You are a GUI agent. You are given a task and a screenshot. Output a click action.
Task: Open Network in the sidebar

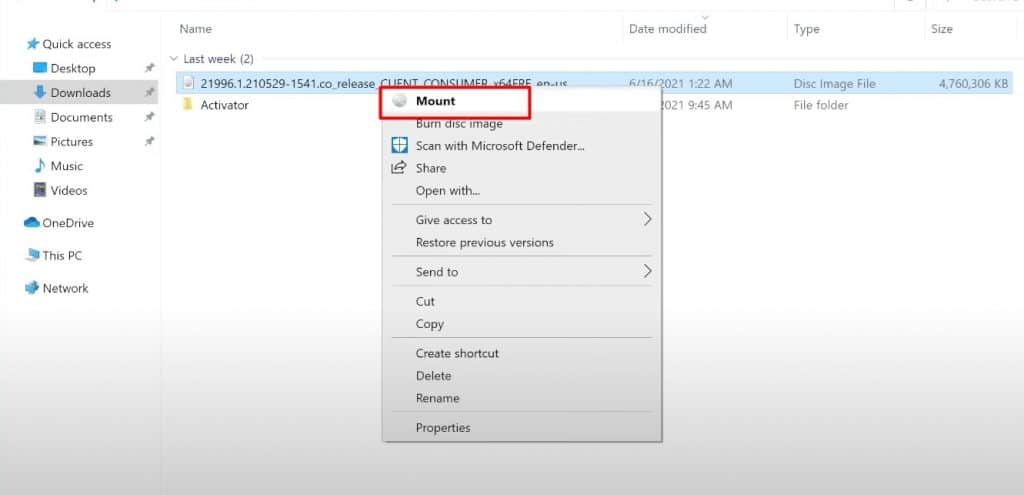(x=65, y=288)
